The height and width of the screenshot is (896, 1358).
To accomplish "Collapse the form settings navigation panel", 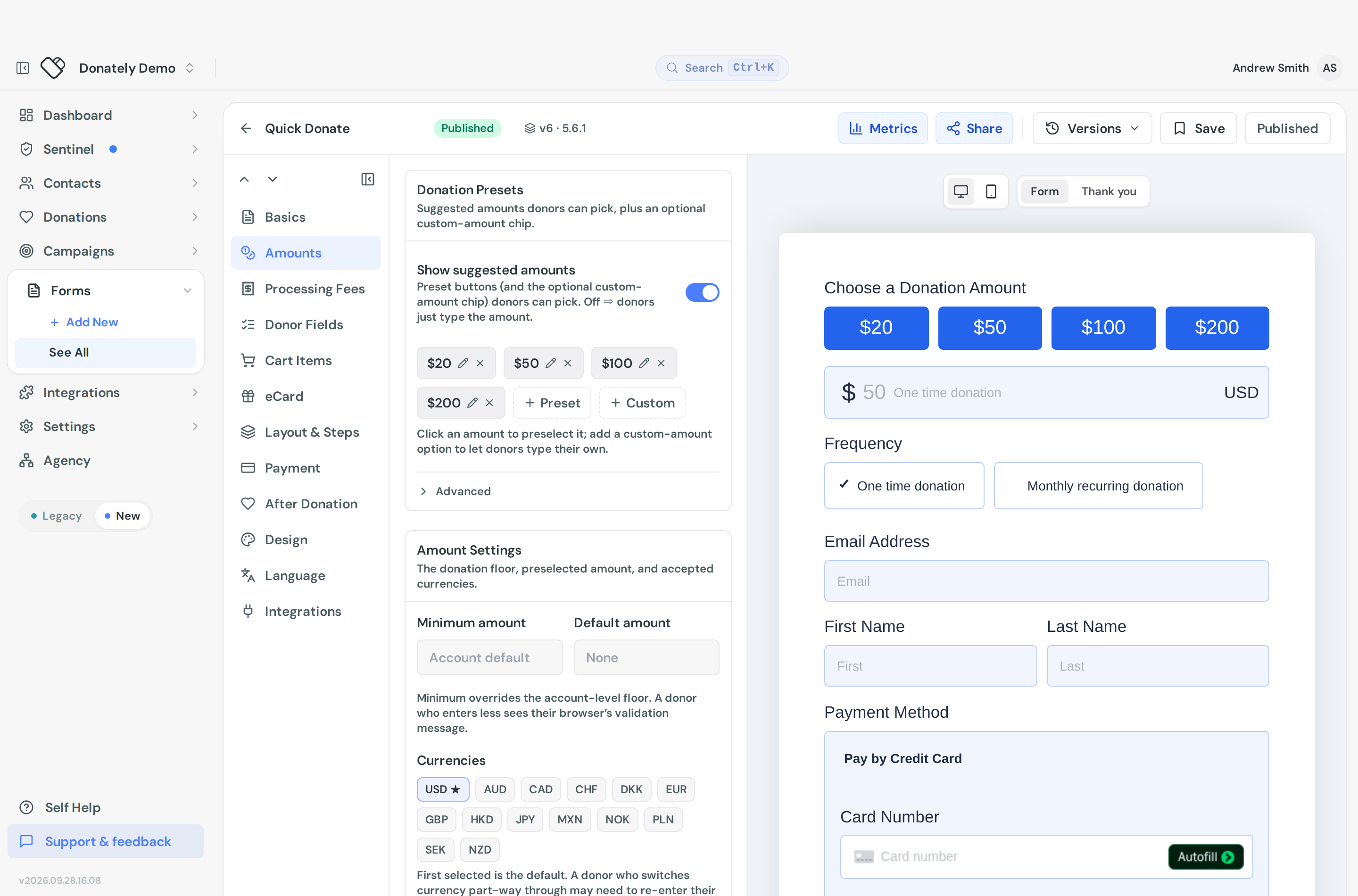I will pyautogui.click(x=368, y=179).
